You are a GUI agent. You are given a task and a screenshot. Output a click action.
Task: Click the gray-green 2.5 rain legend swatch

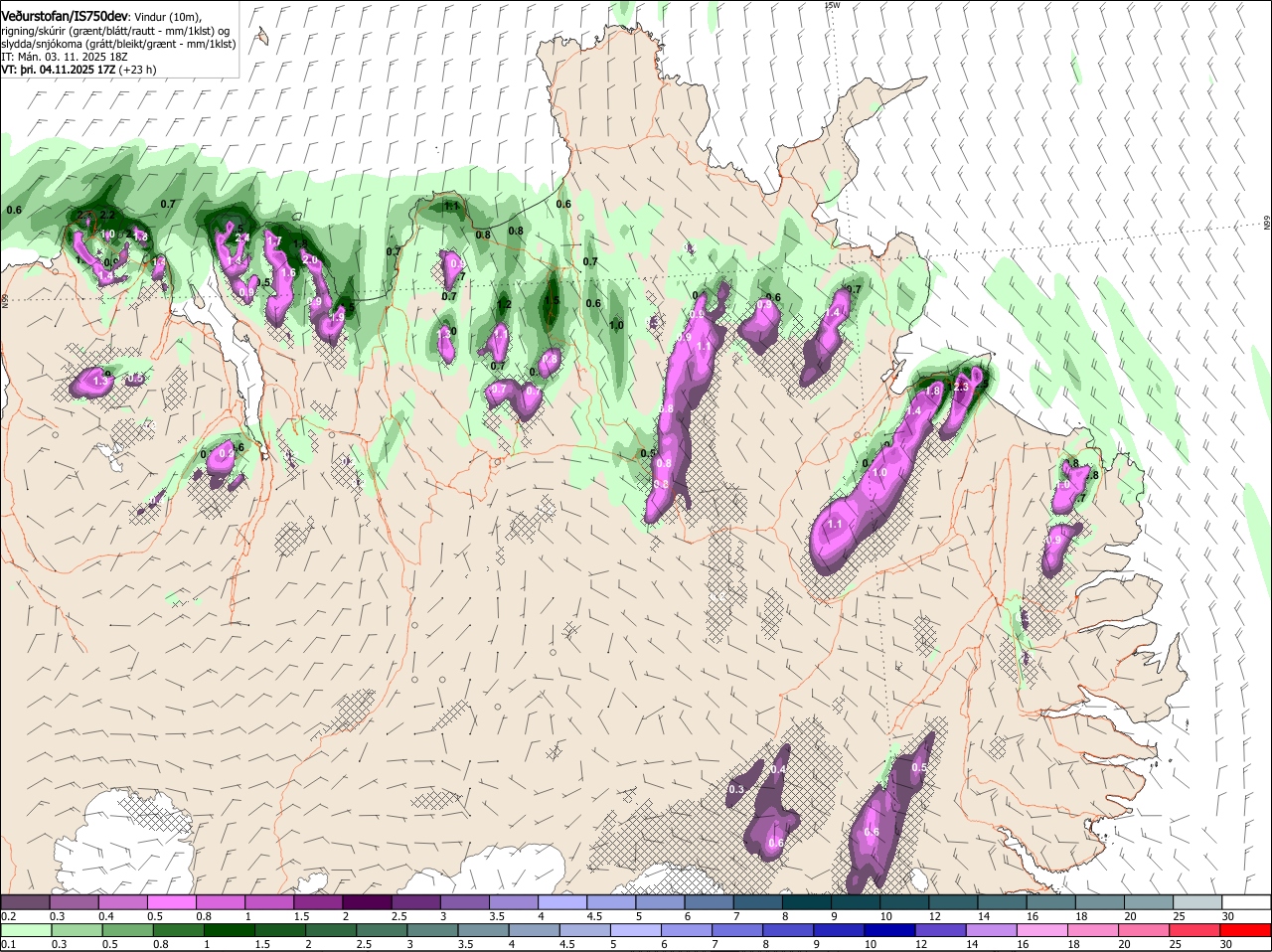tap(381, 930)
